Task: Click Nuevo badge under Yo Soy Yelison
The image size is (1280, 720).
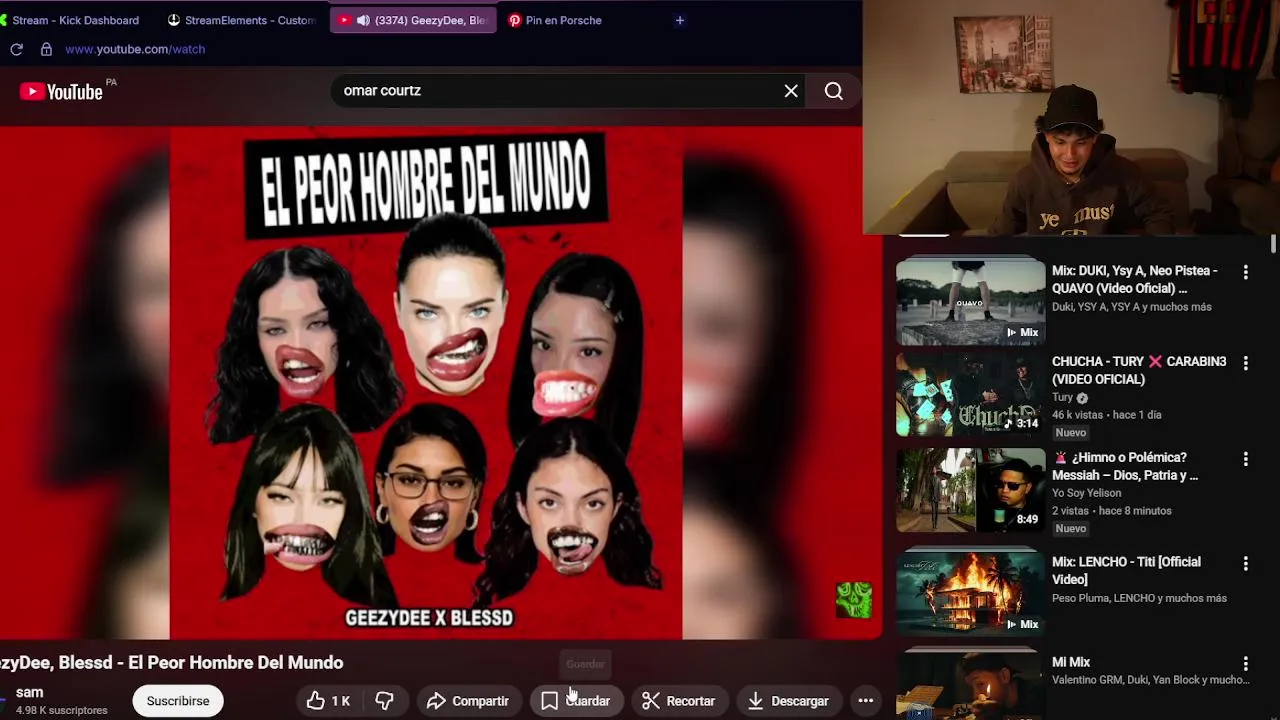Action: (x=1070, y=529)
